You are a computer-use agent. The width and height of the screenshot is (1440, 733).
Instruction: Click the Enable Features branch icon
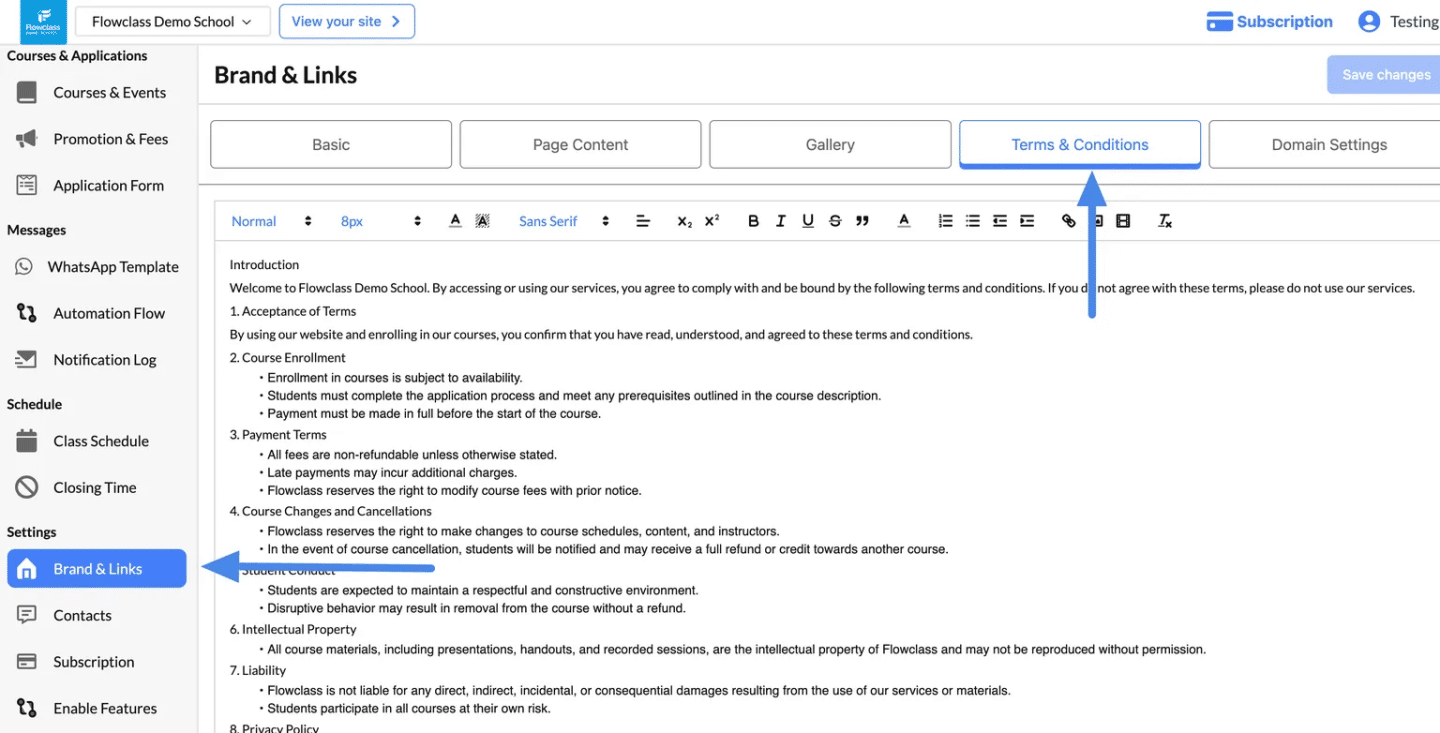tap(27, 708)
